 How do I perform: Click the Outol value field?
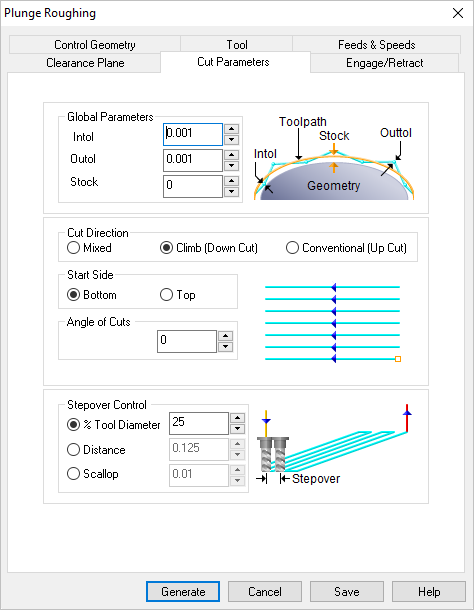[x=193, y=160]
